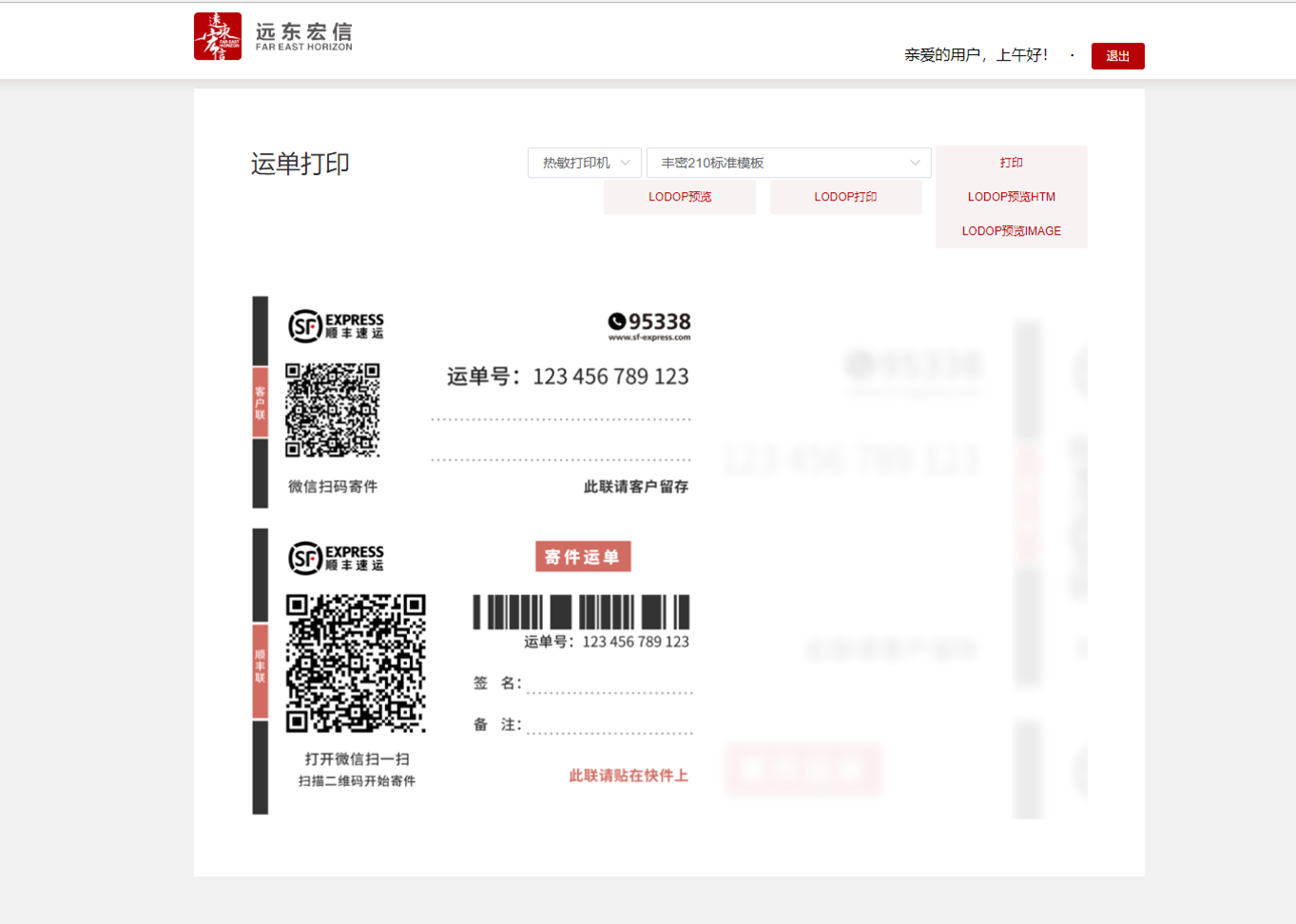Click the 打开微信扫一扫 caption
The height and width of the screenshot is (924, 1296).
[358, 759]
